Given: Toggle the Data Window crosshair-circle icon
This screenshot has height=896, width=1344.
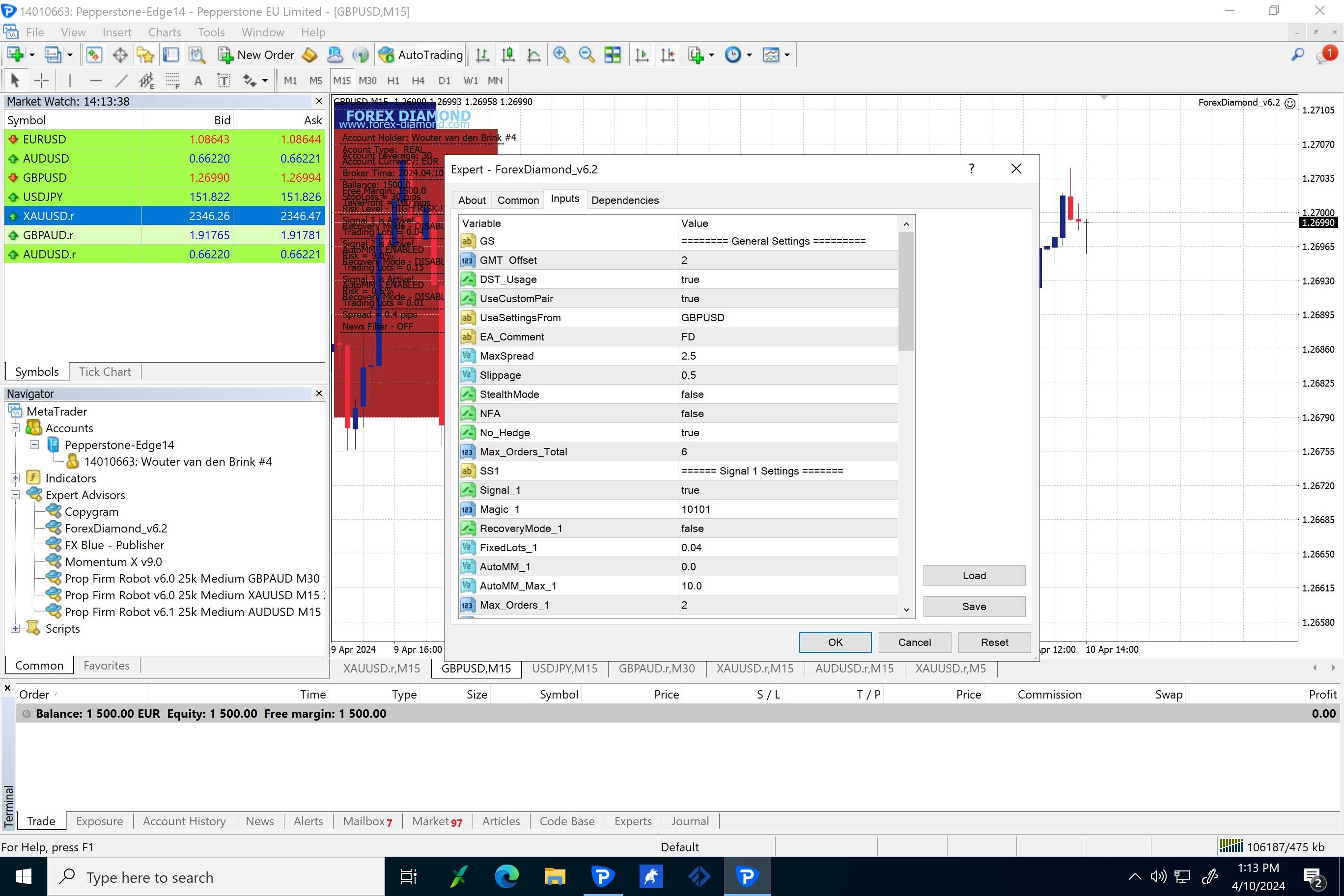Looking at the screenshot, I should [x=120, y=55].
